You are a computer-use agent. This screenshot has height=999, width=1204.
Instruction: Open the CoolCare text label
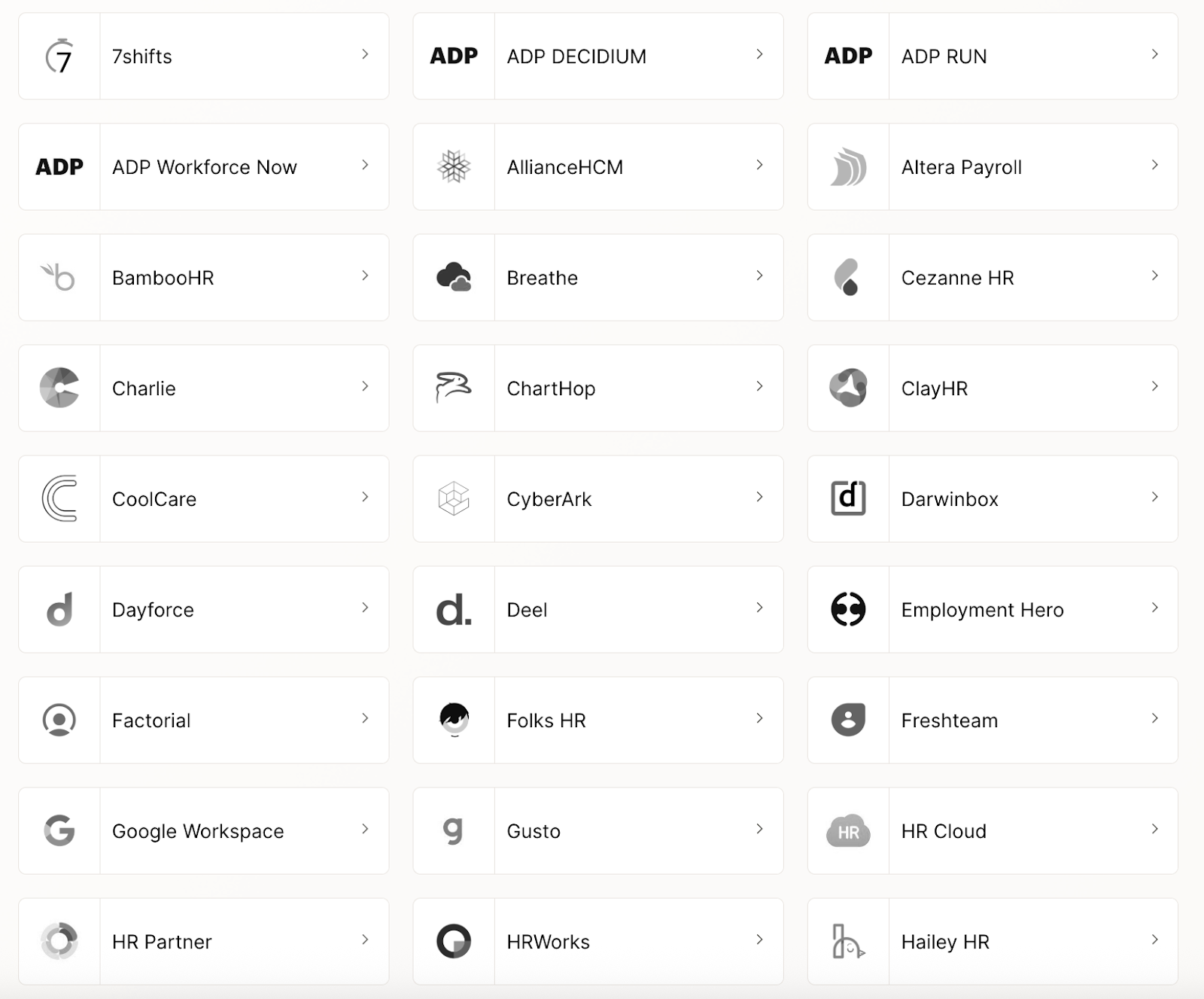(154, 499)
